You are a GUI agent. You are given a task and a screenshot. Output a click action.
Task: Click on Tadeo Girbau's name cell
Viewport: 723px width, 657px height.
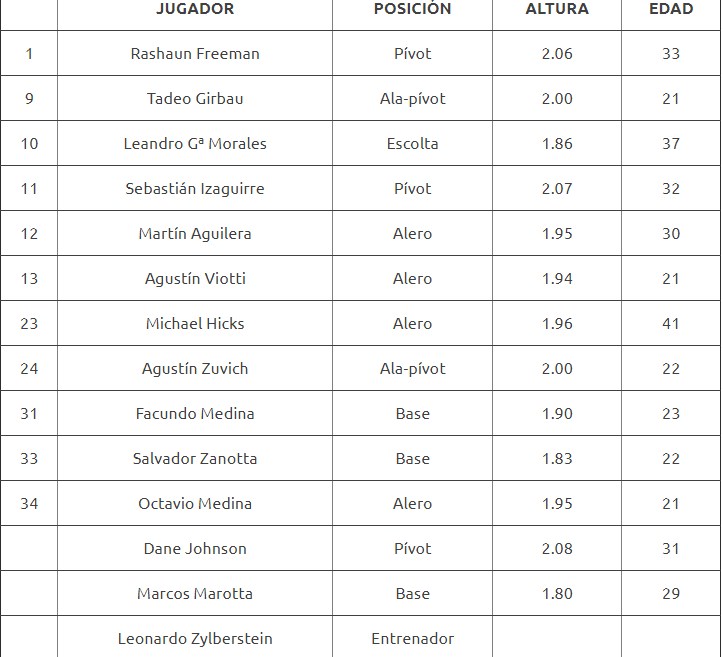[195, 99]
